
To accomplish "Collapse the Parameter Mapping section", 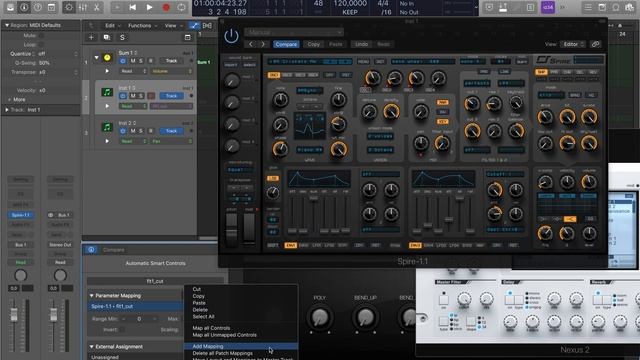I will (92, 296).
